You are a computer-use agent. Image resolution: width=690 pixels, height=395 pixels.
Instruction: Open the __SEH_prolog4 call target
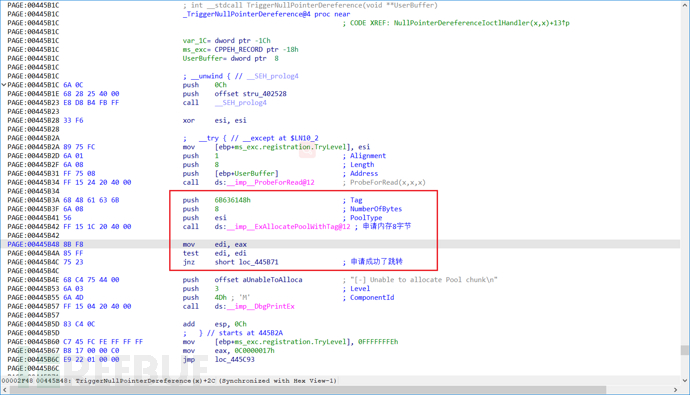coord(240,102)
